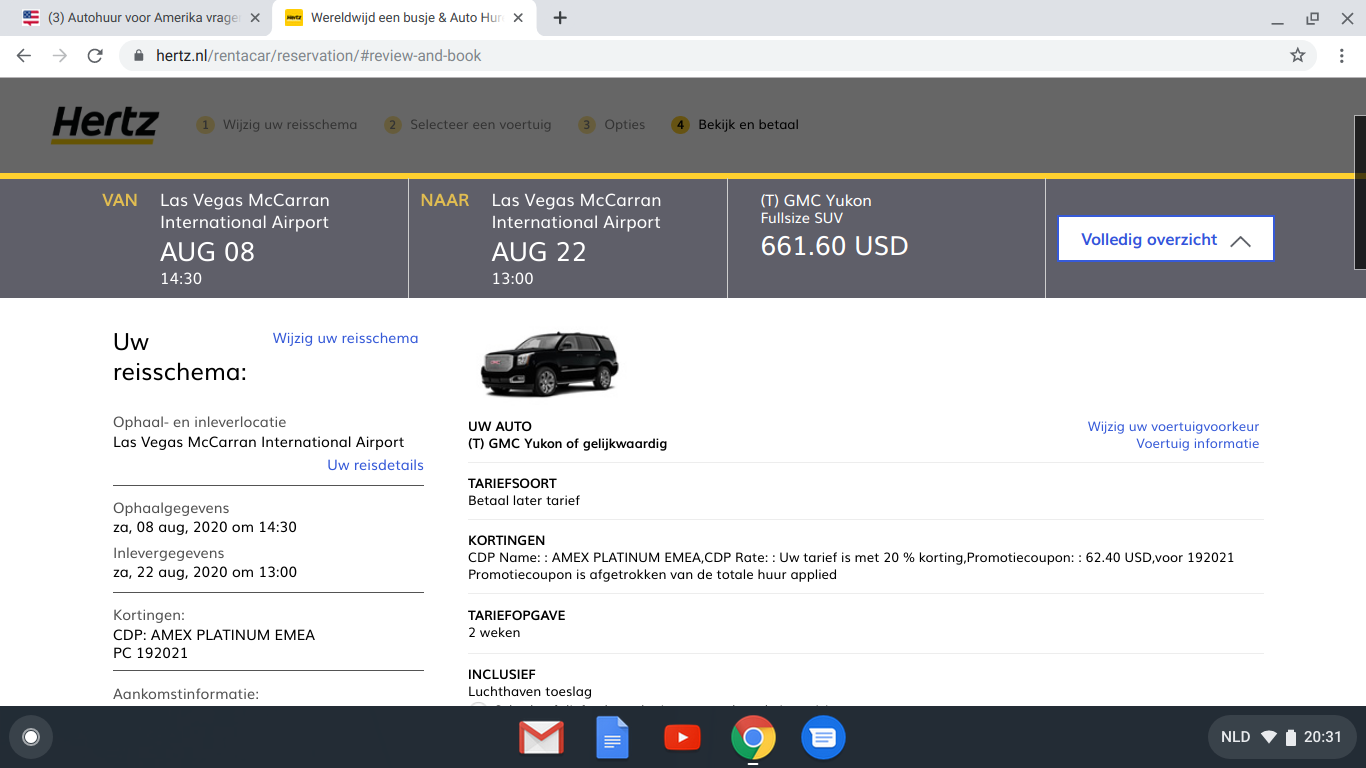Collapse the Volledig overzicht panel
The image size is (1366, 768).
[1165, 240]
